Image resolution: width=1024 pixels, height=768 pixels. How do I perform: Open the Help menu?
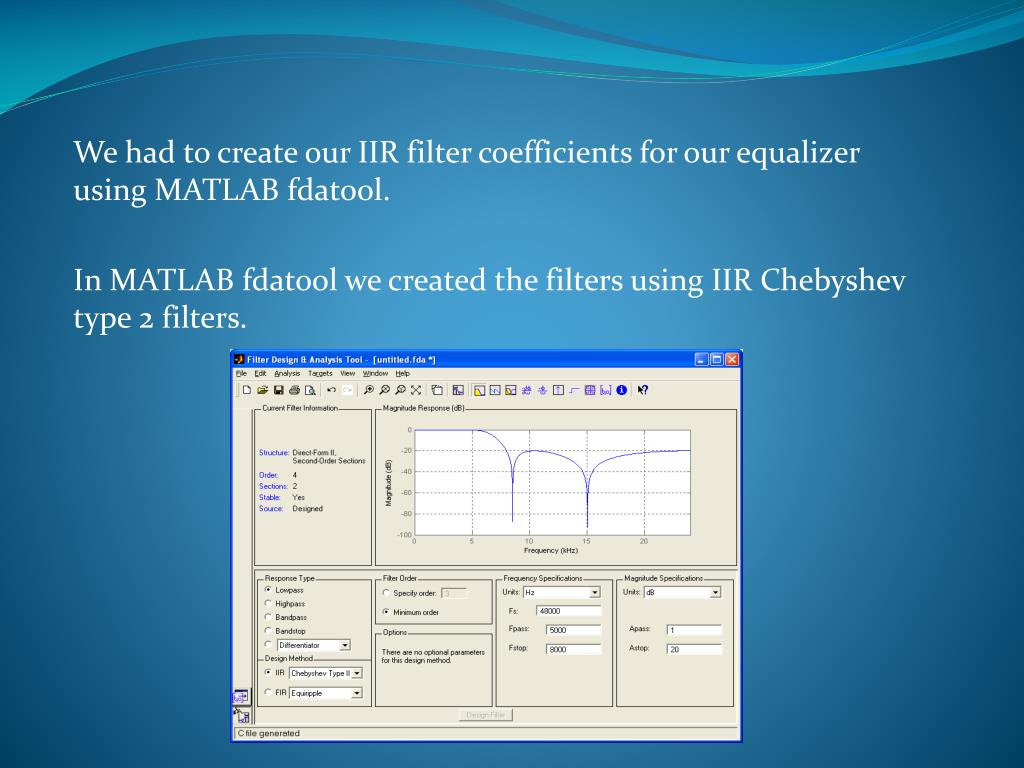point(402,374)
